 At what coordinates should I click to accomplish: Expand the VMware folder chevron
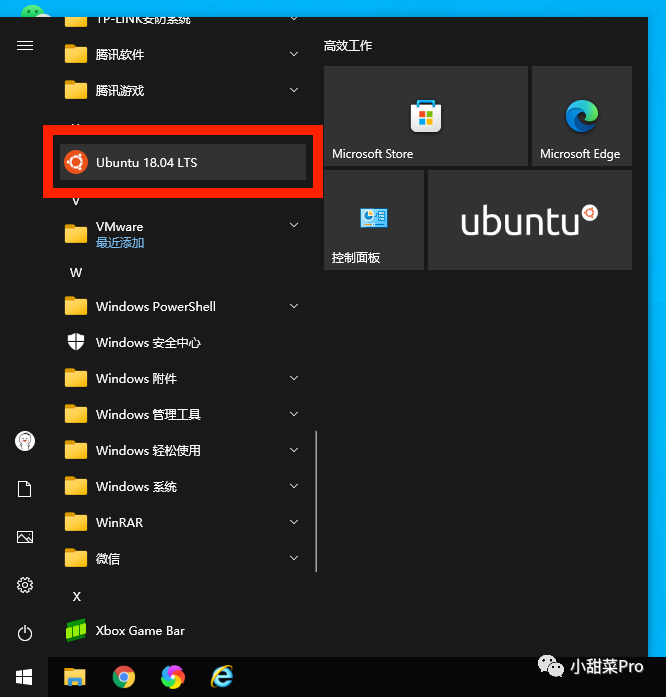point(294,225)
